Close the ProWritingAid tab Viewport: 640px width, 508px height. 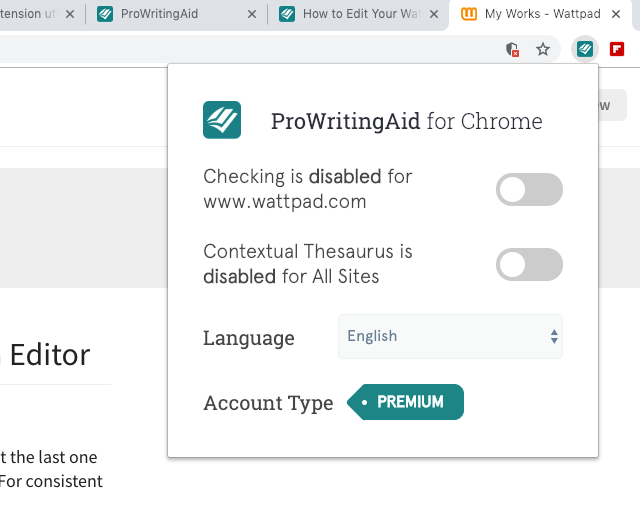tap(252, 14)
